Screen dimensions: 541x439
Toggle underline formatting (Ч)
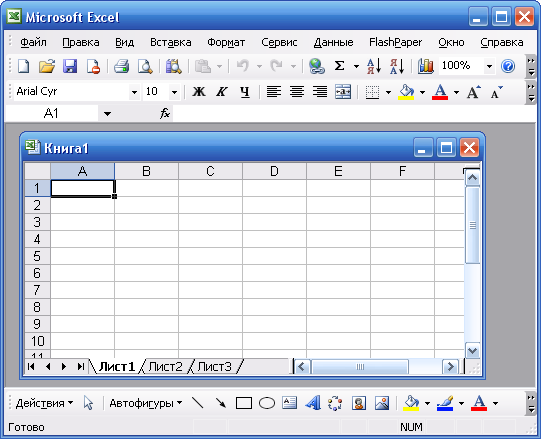[245, 92]
